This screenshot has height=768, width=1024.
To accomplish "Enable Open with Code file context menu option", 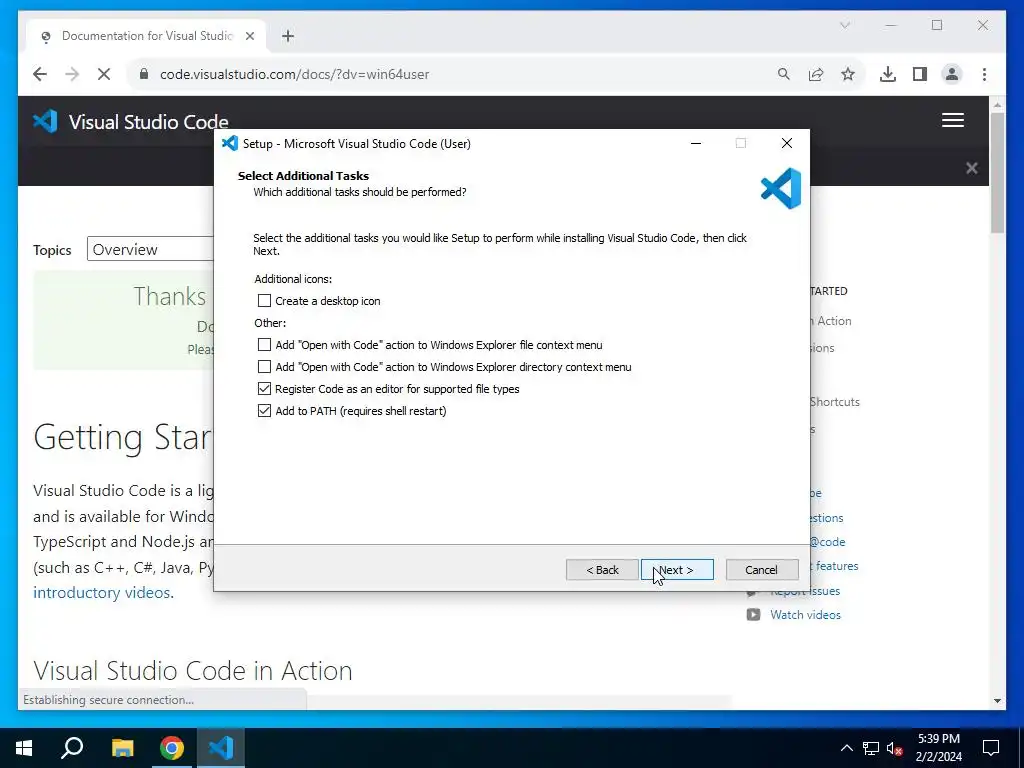I will (x=264, y=345).
